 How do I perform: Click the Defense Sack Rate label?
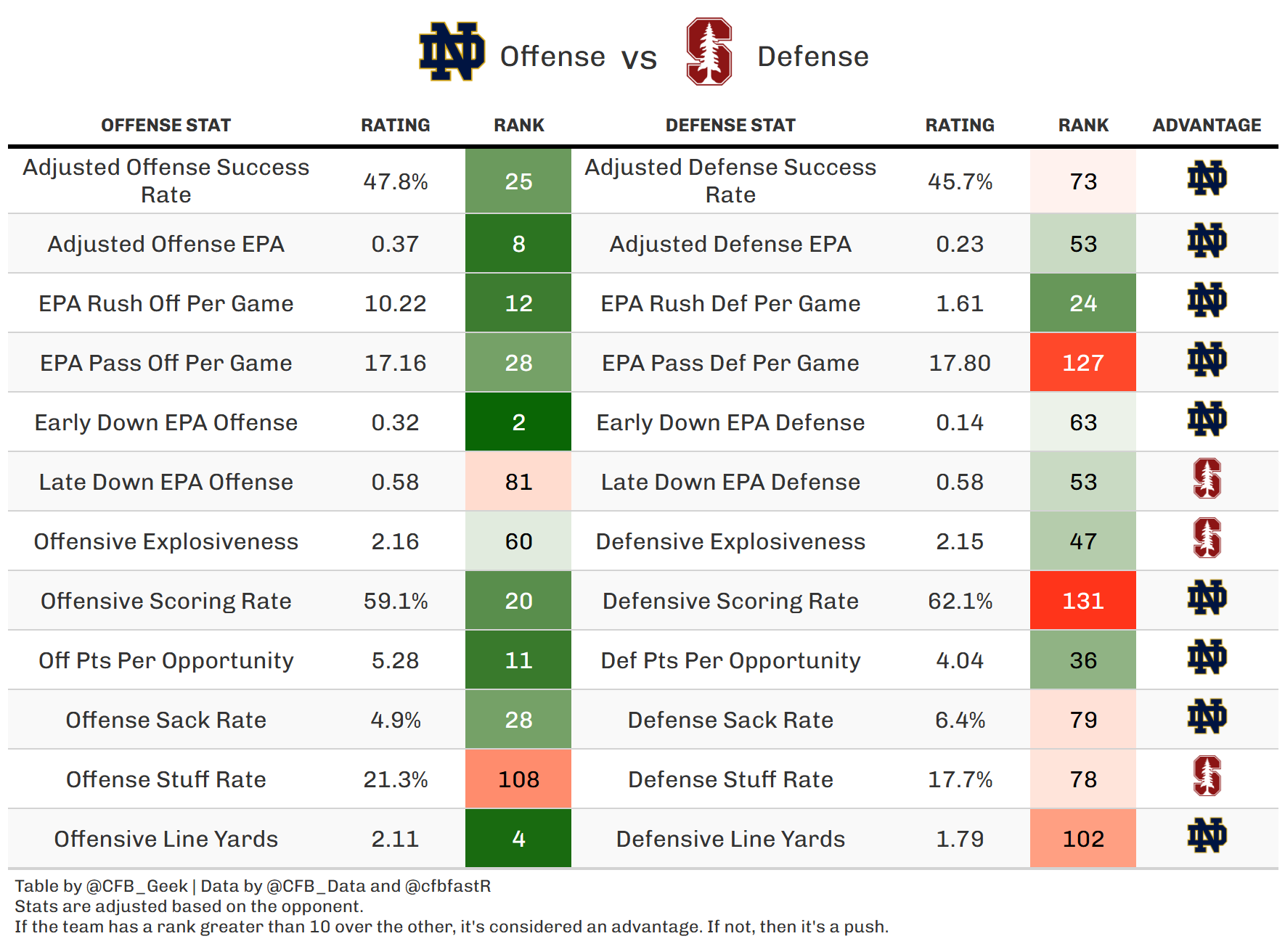730,720
